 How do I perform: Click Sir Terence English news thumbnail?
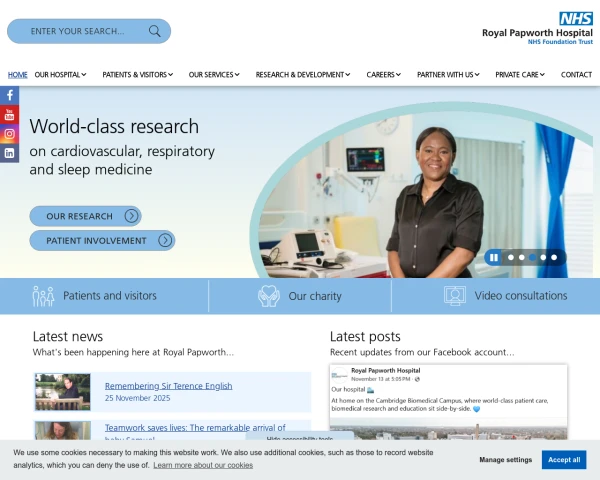click(x=63, y=392)
